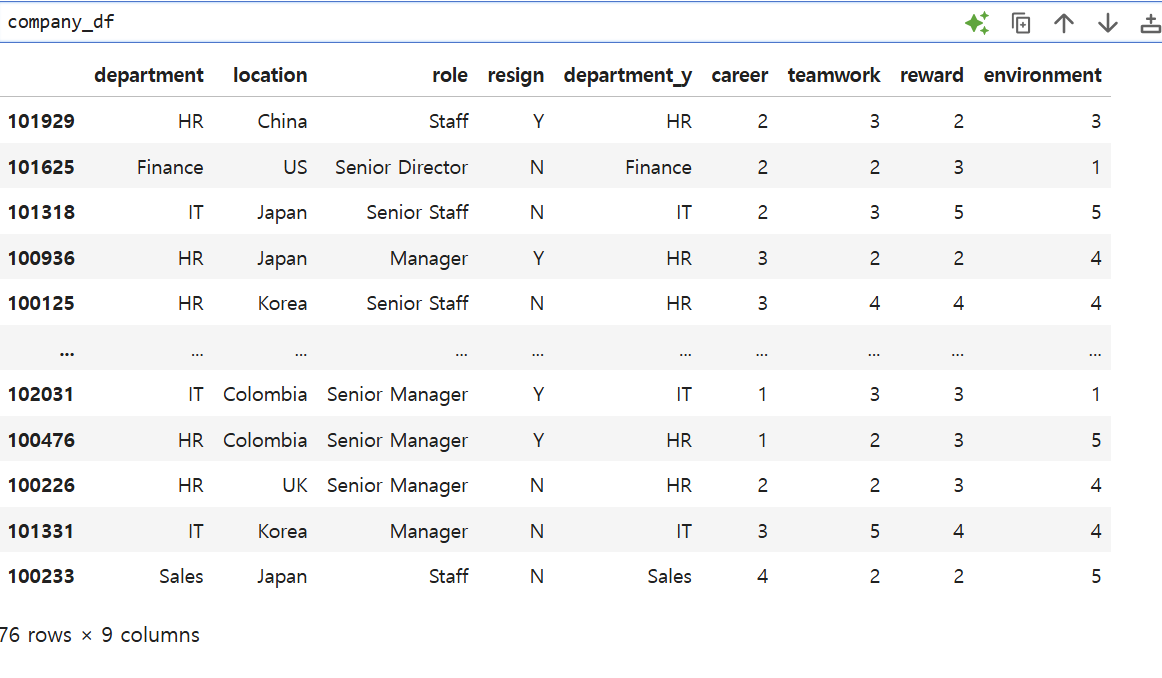Viewport: 1162px width, 678px height.
Task: Click the AI sparkle assistant icon
Action: coord(977,23)
